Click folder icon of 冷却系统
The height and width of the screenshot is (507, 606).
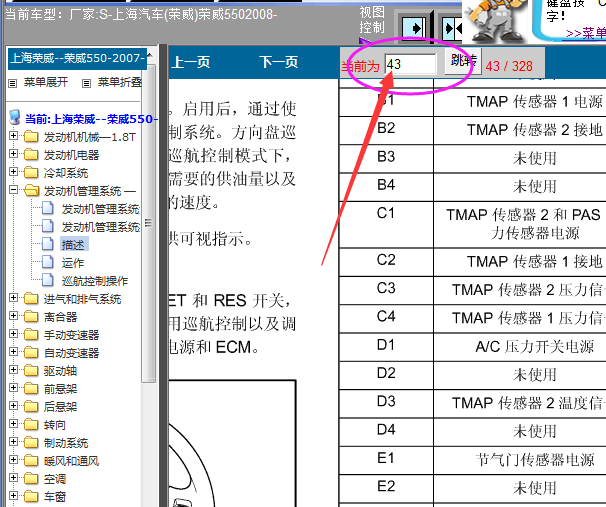click(x=31, y=172)
